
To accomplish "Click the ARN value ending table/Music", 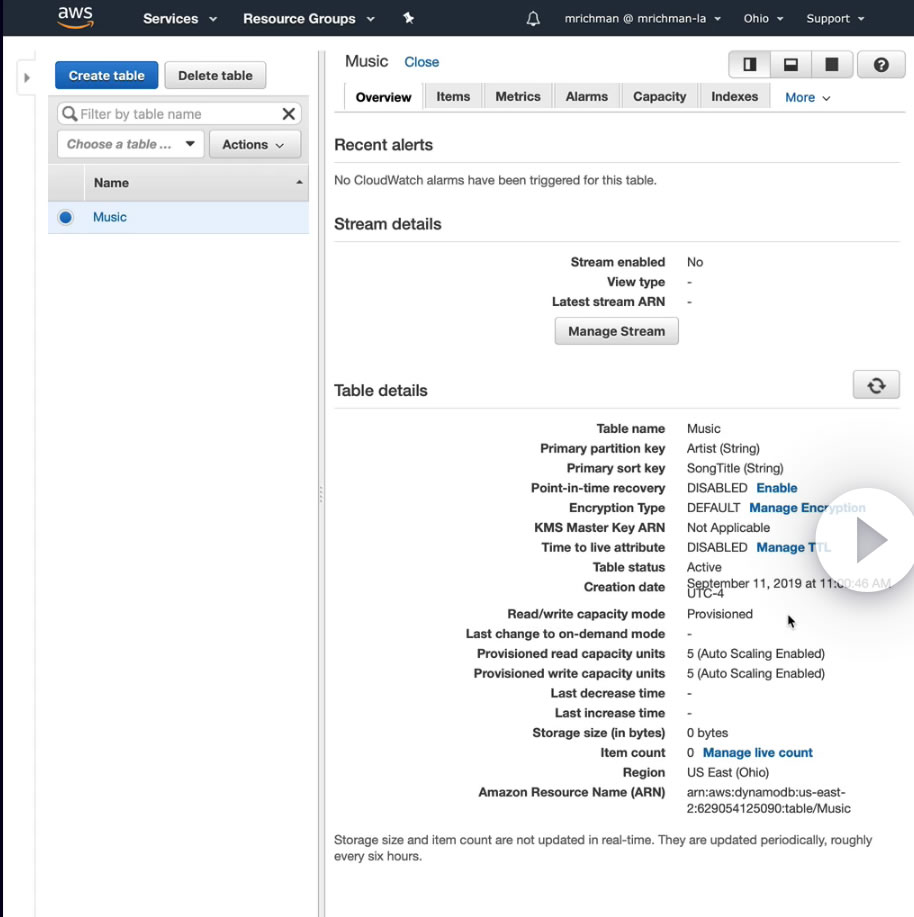I will click(x=768, y=801).
